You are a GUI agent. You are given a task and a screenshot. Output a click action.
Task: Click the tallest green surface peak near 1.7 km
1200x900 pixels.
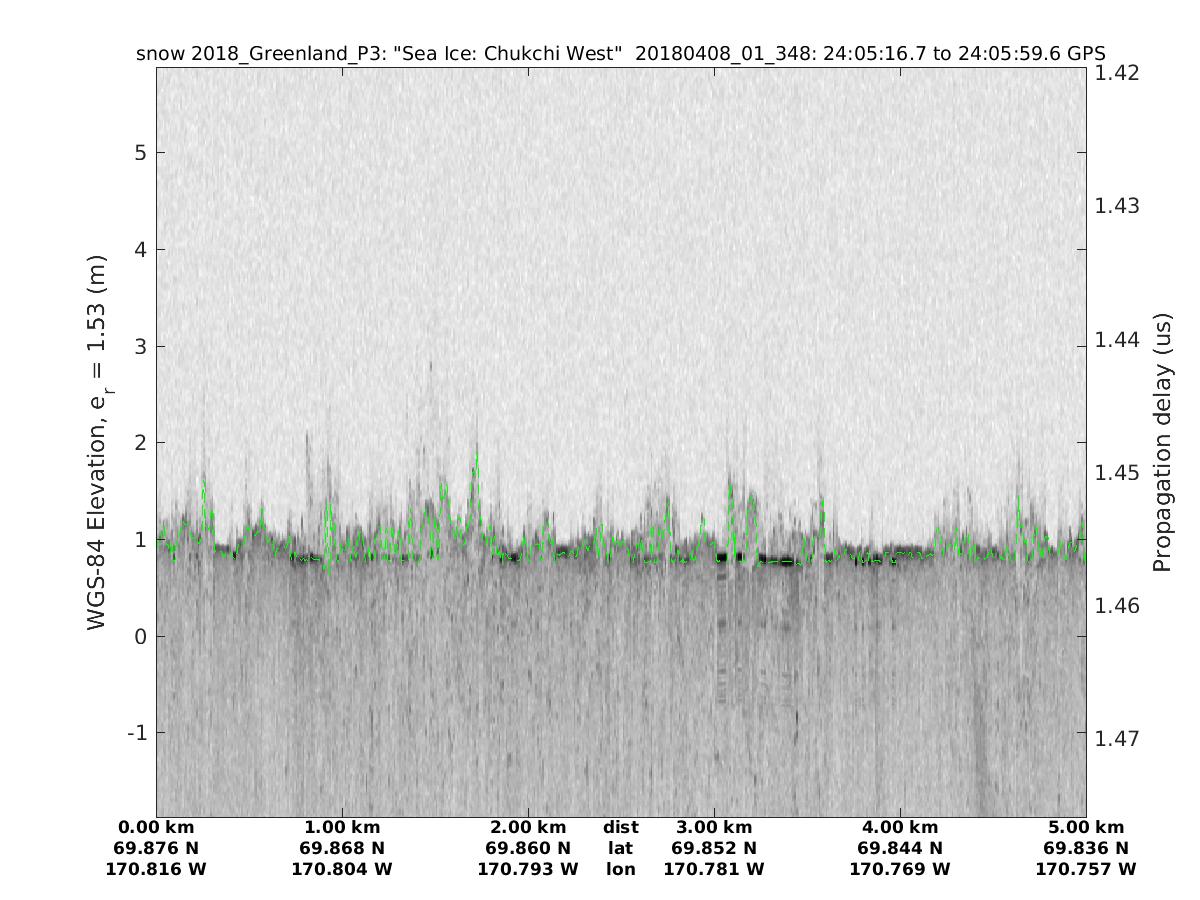pyautogui.click(x=476, y=456)
